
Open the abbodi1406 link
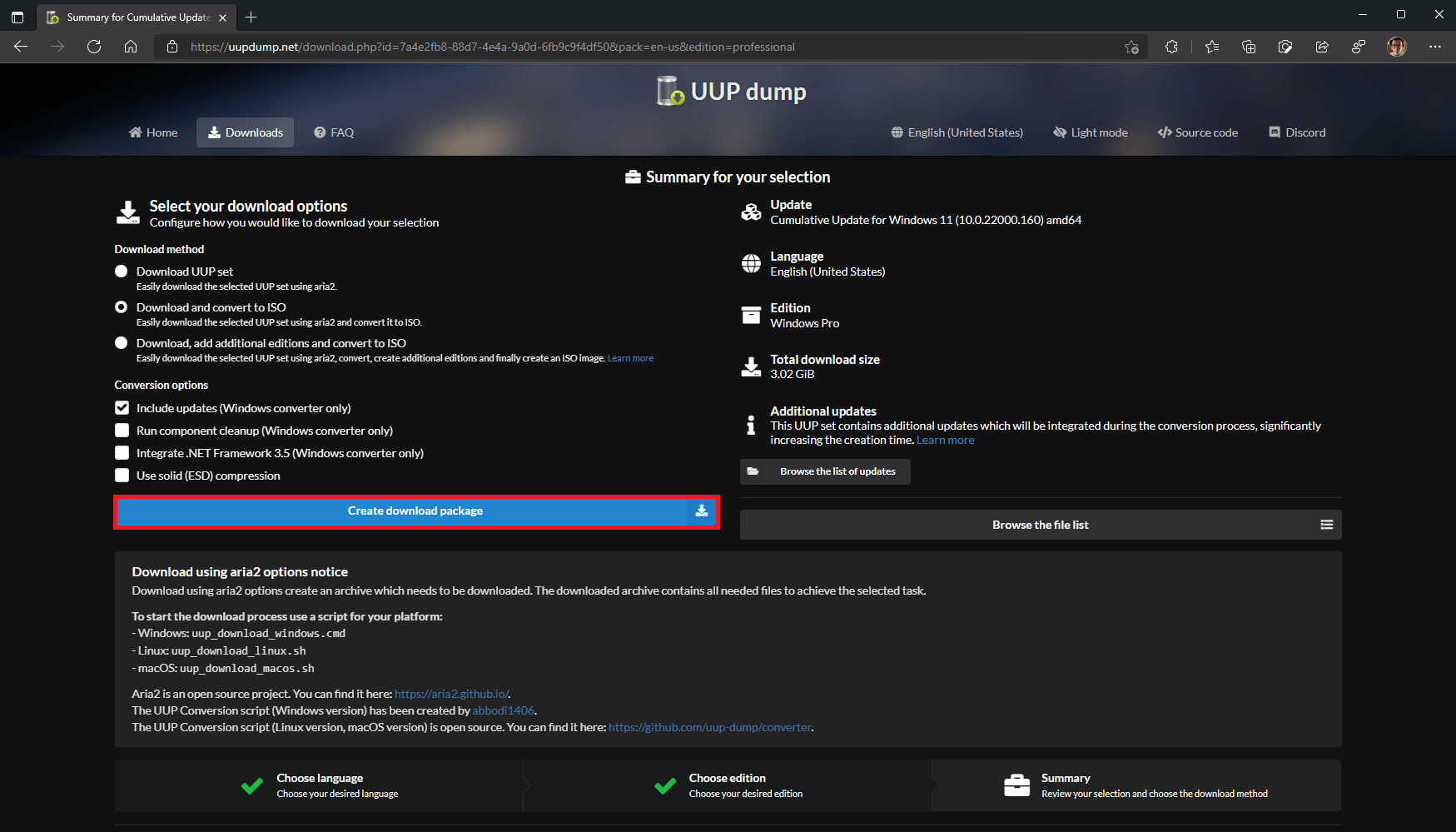[504, 710]
